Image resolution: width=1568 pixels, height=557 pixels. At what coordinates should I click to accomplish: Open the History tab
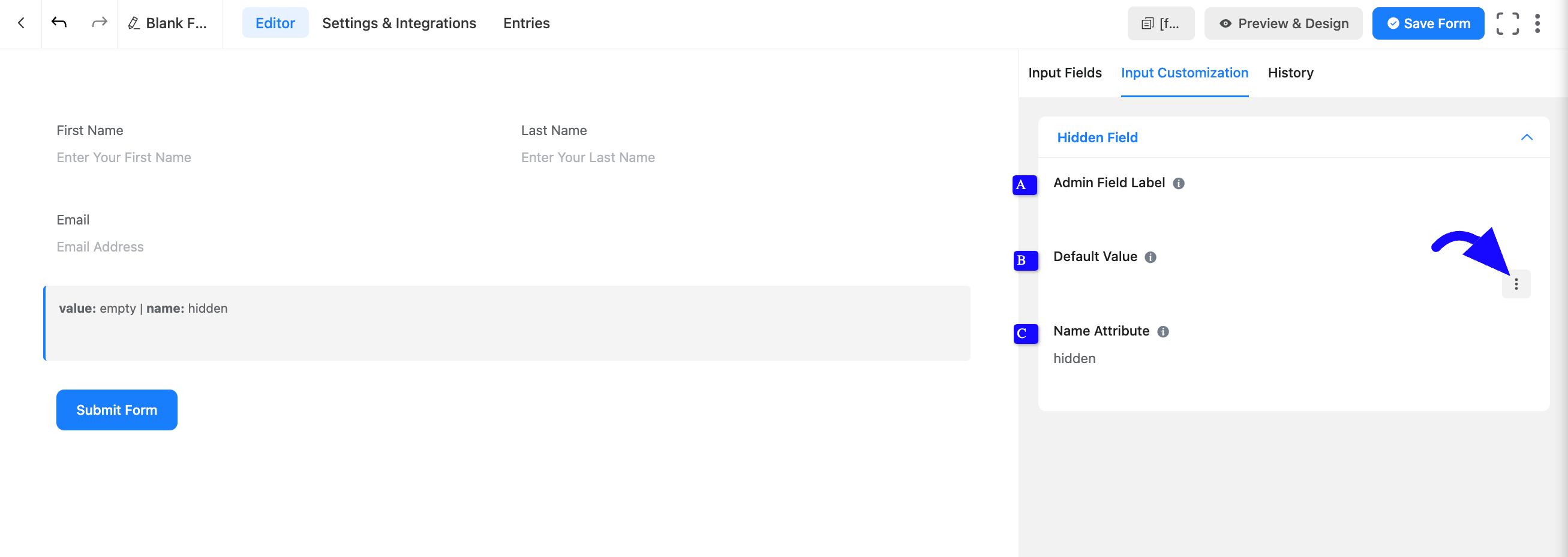point(1290,73)
